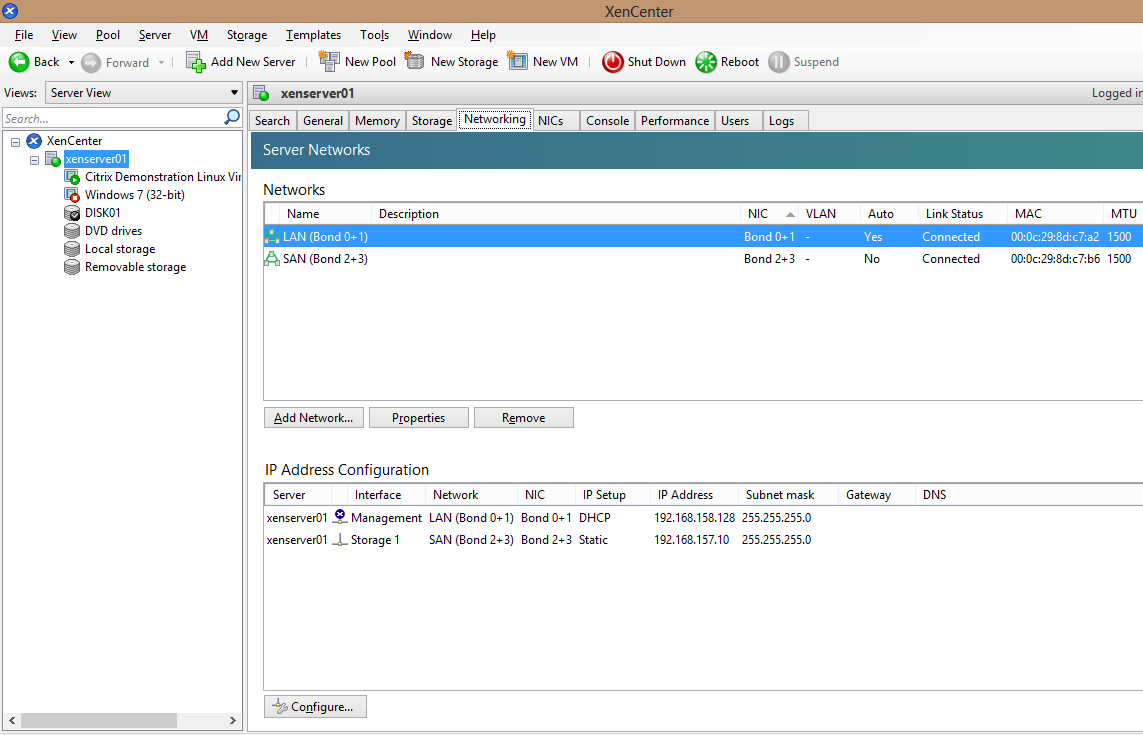Click the Add New Server toolbar icon
This screenshot has height=735, width=1143.
point(196,62)
